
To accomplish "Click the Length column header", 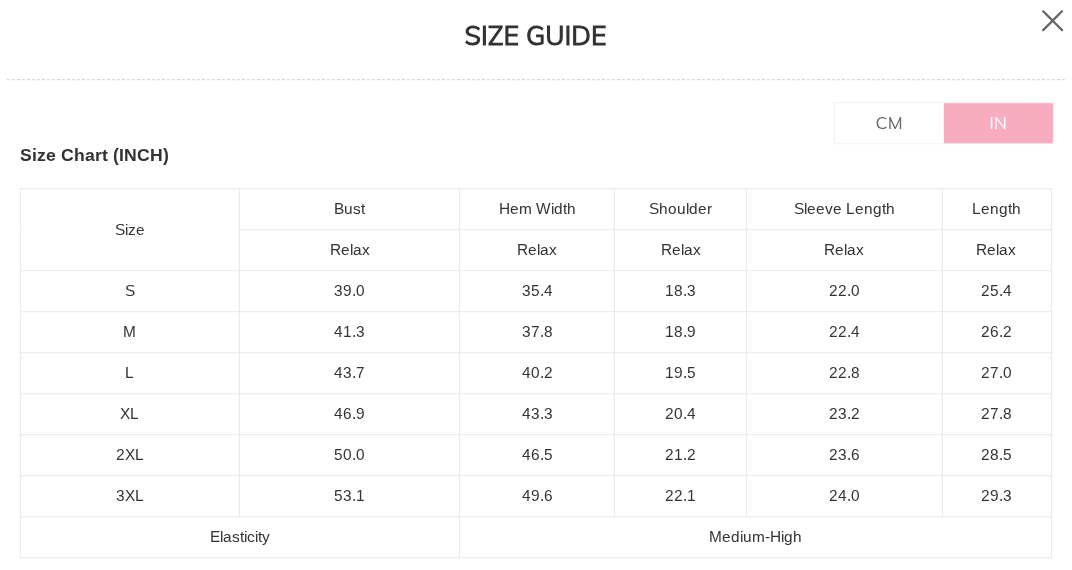I will [996, 209].
